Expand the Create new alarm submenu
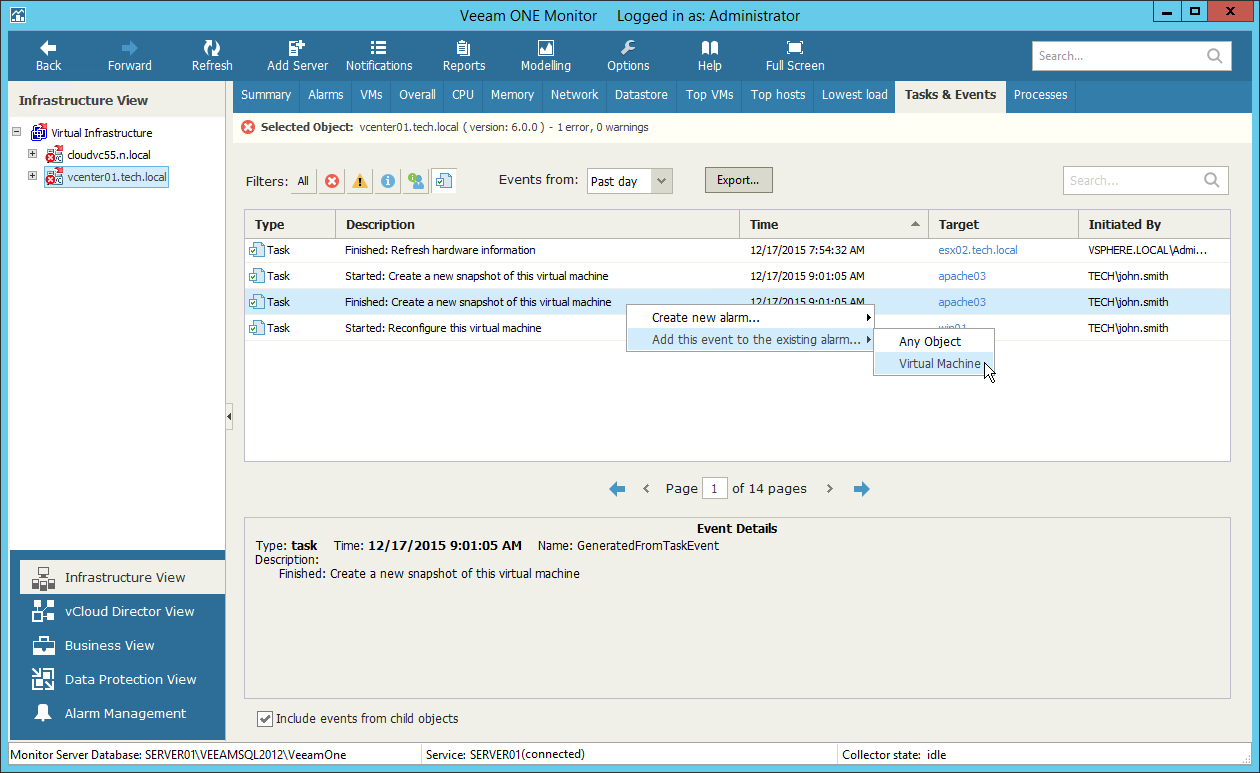Screen dimensions: 1260x773 [x=751, y=318]
